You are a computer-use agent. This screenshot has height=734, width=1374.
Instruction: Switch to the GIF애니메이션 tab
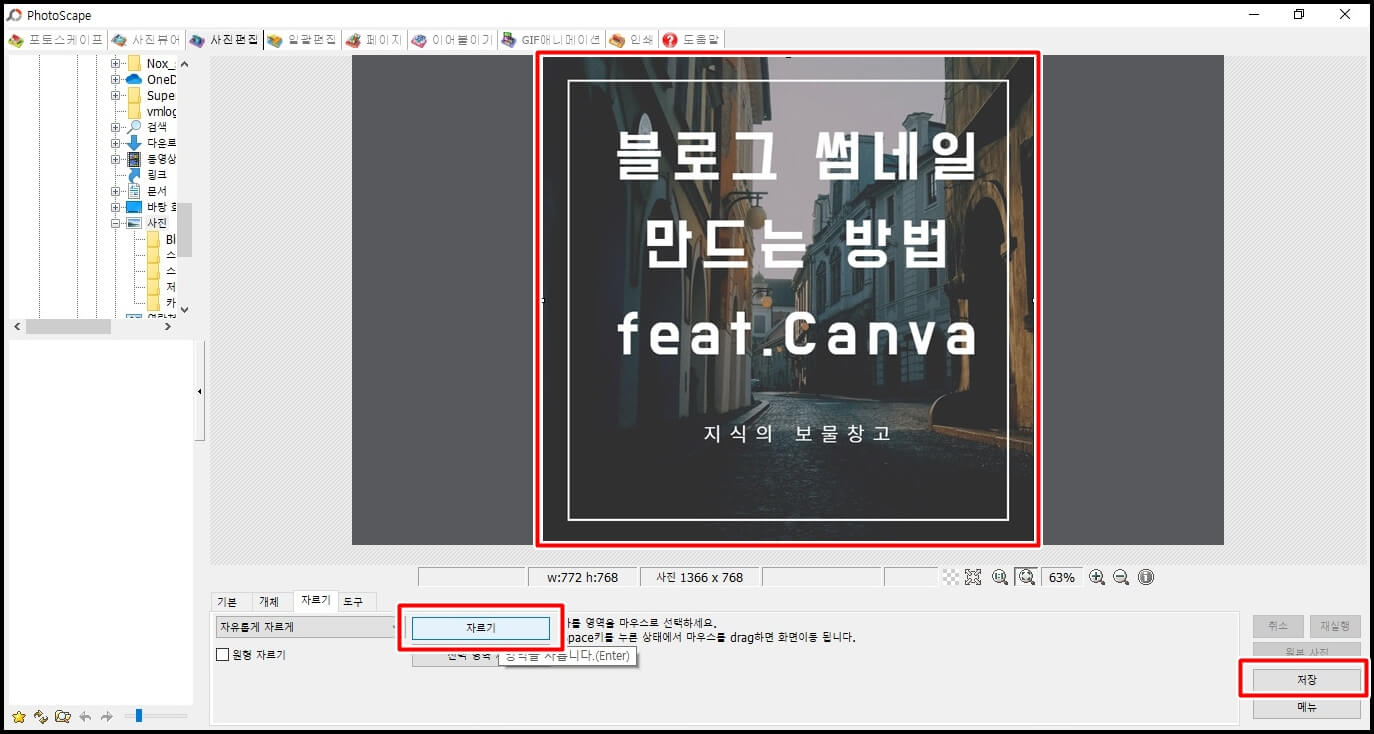(550, 40)
